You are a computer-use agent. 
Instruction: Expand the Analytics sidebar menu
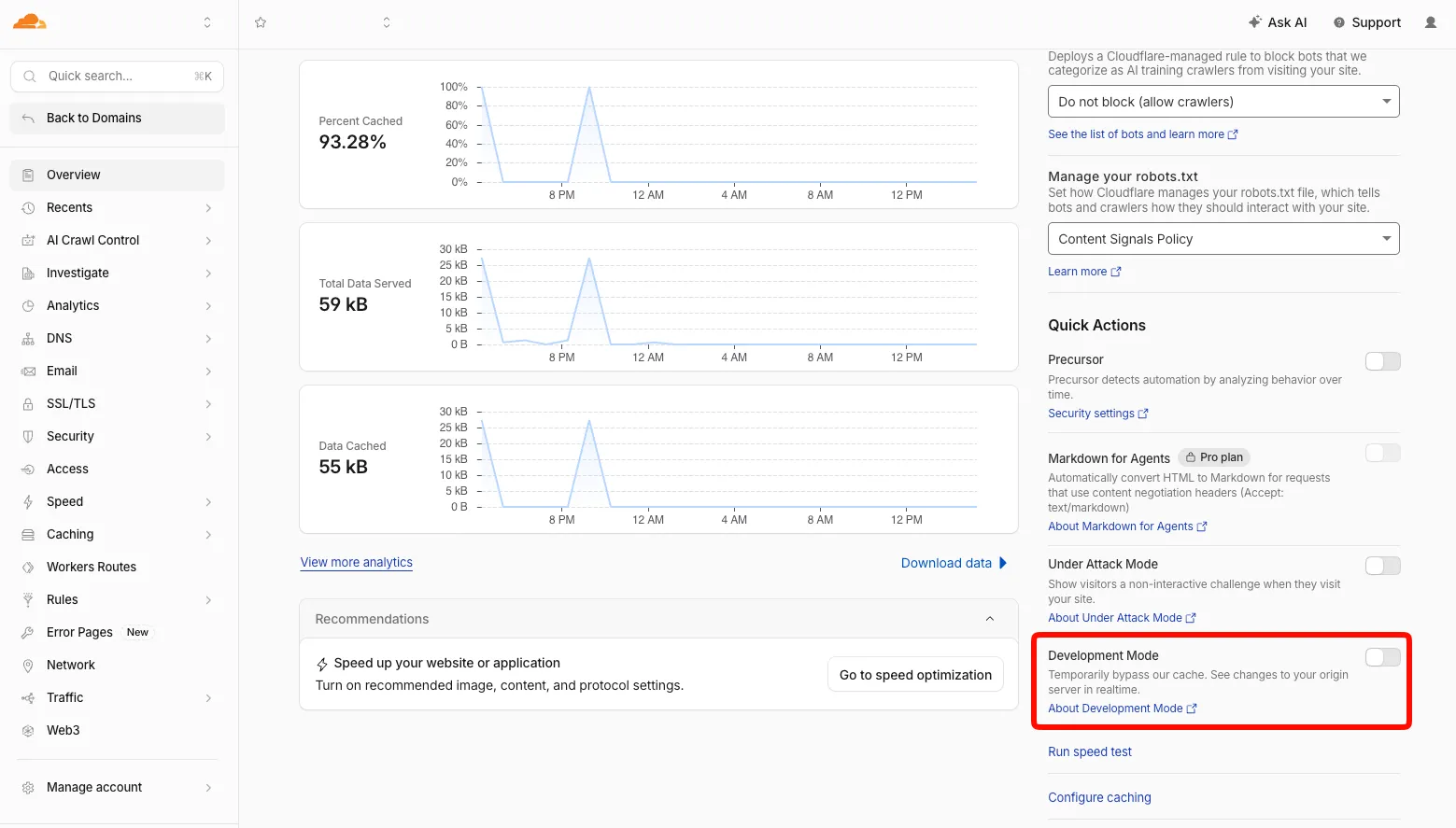[208, 305]
